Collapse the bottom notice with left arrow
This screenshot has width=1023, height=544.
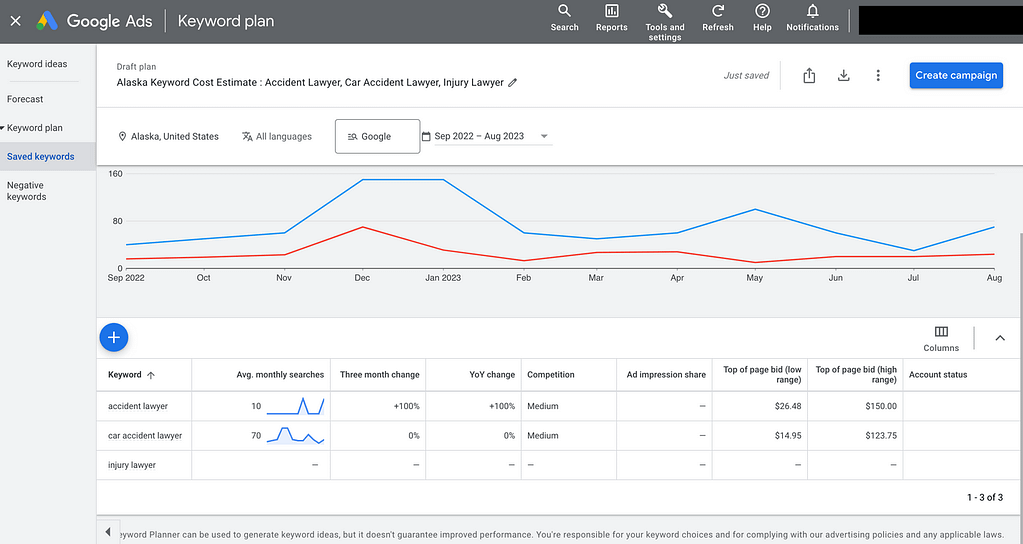(108, 532)
